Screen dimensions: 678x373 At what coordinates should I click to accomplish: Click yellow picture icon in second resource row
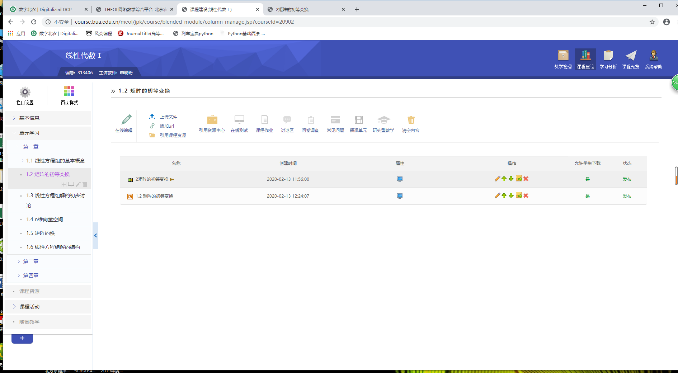pyautogui.click(x=519, y=195)
